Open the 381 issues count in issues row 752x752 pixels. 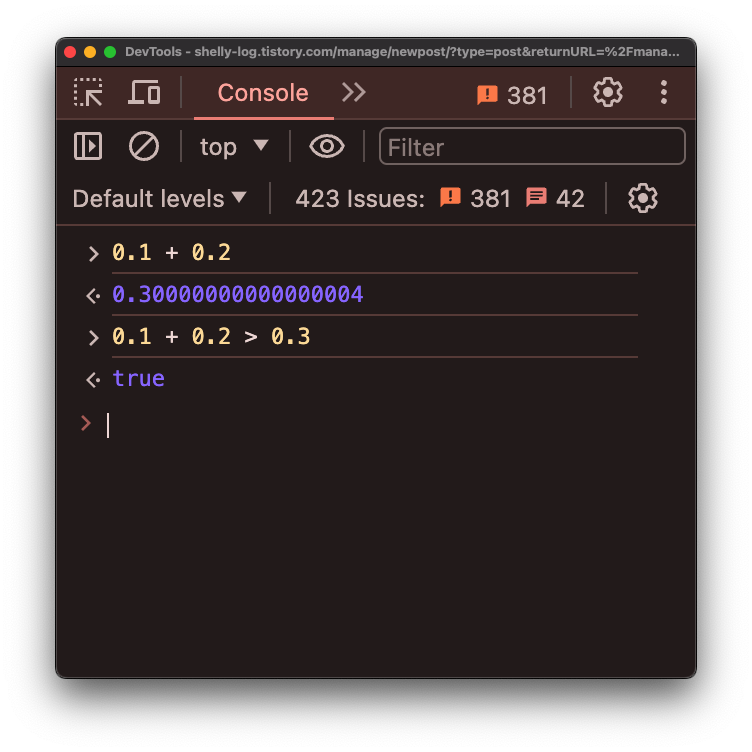pos(475,198)
